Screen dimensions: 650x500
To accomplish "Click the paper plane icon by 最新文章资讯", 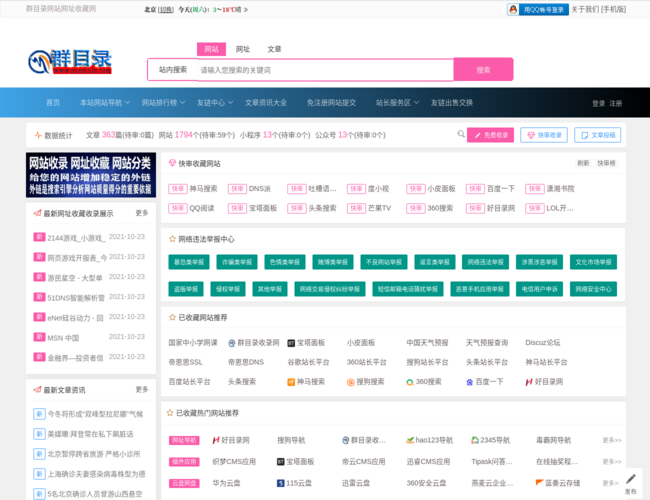I will [37, 390].
